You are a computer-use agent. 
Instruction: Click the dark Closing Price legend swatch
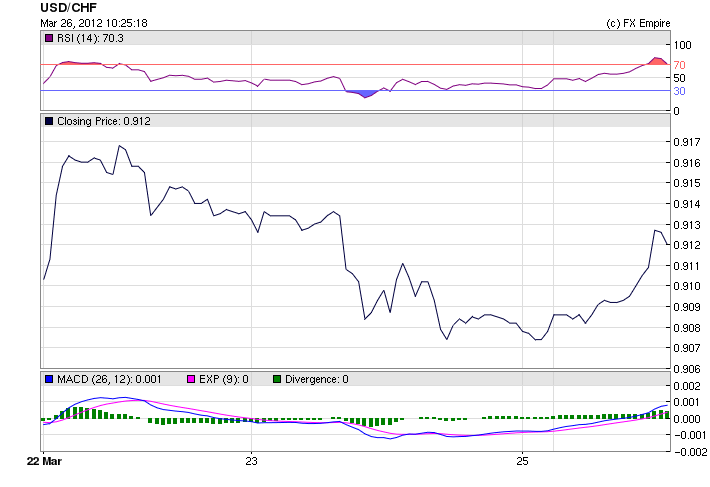coord(49,121)
